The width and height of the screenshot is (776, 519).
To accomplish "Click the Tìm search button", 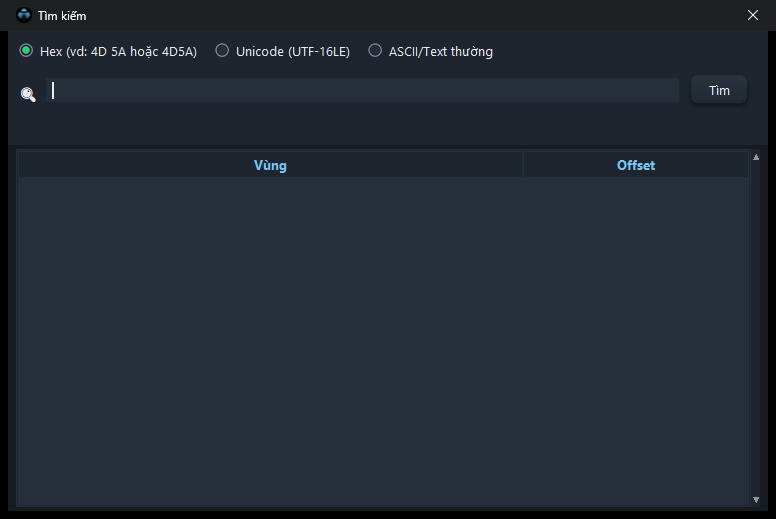I will (x=719, y=90).
